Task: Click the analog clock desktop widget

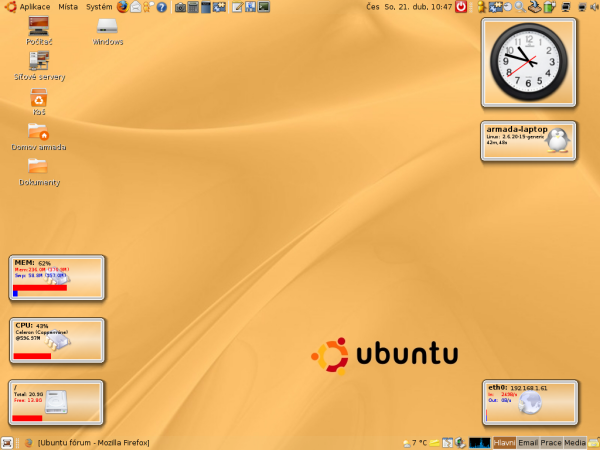Action: [x=528, y=62]
